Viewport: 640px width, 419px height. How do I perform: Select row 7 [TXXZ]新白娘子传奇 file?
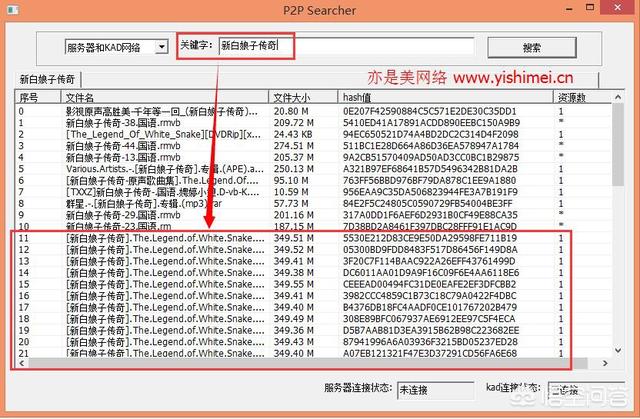[162, 192]
